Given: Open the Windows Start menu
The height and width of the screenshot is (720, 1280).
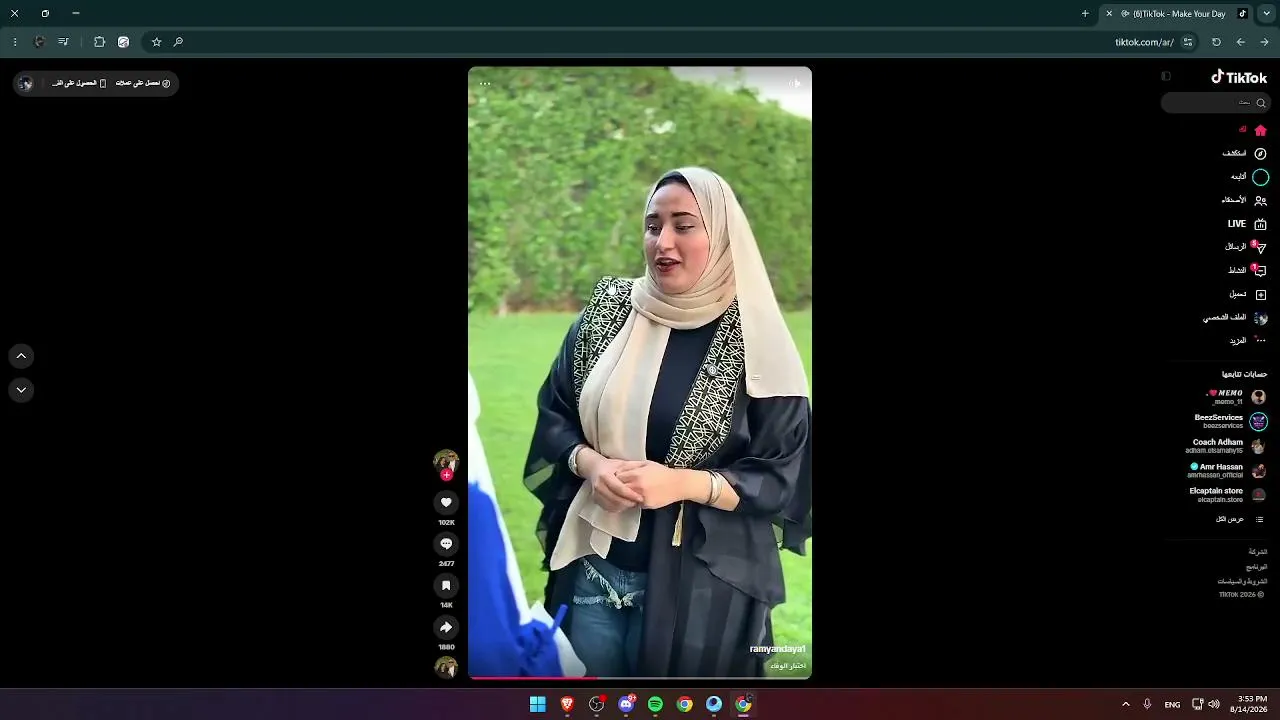Looking at the screenshot, I should pos(538,704).
